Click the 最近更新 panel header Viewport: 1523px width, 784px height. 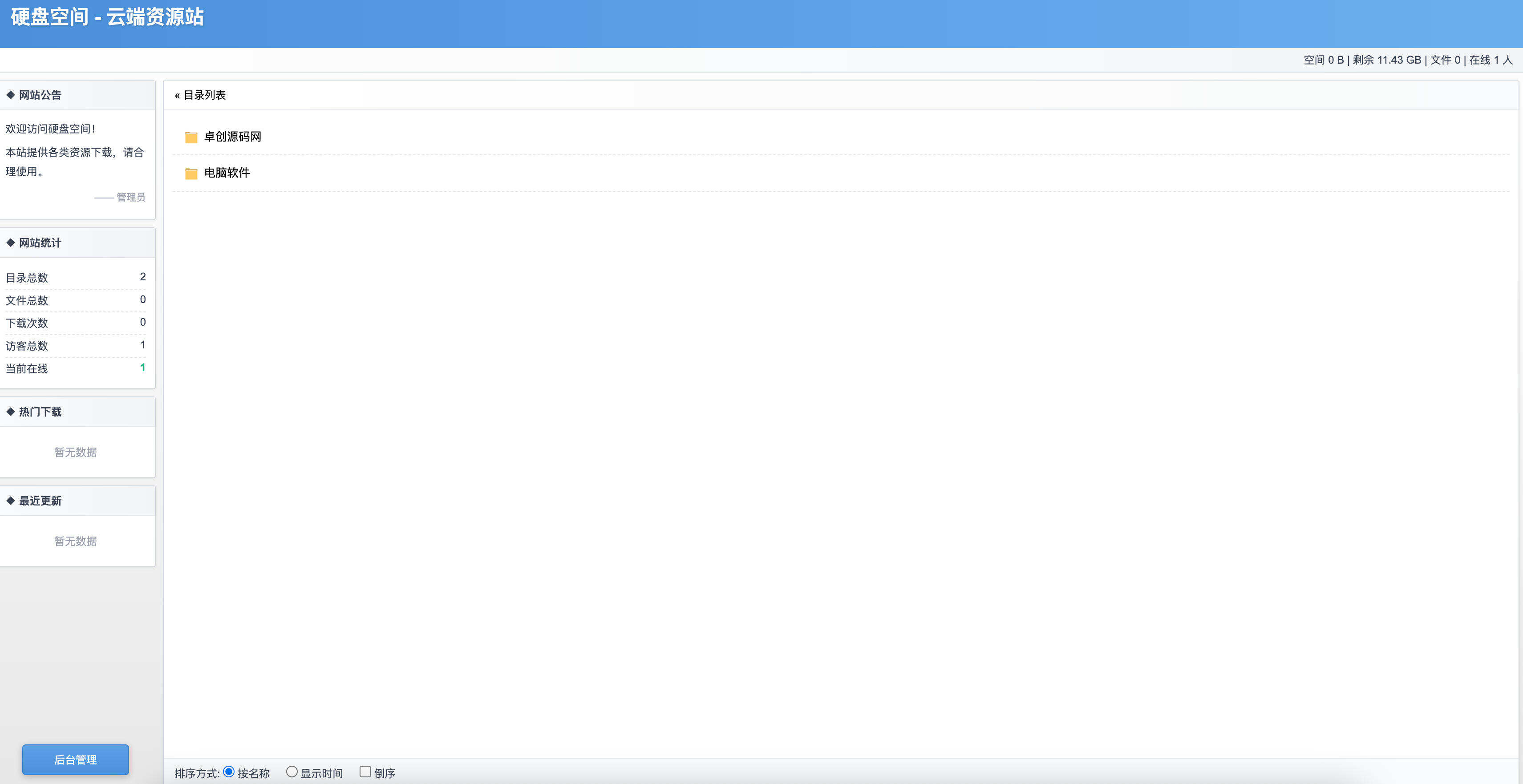point(40,501)
